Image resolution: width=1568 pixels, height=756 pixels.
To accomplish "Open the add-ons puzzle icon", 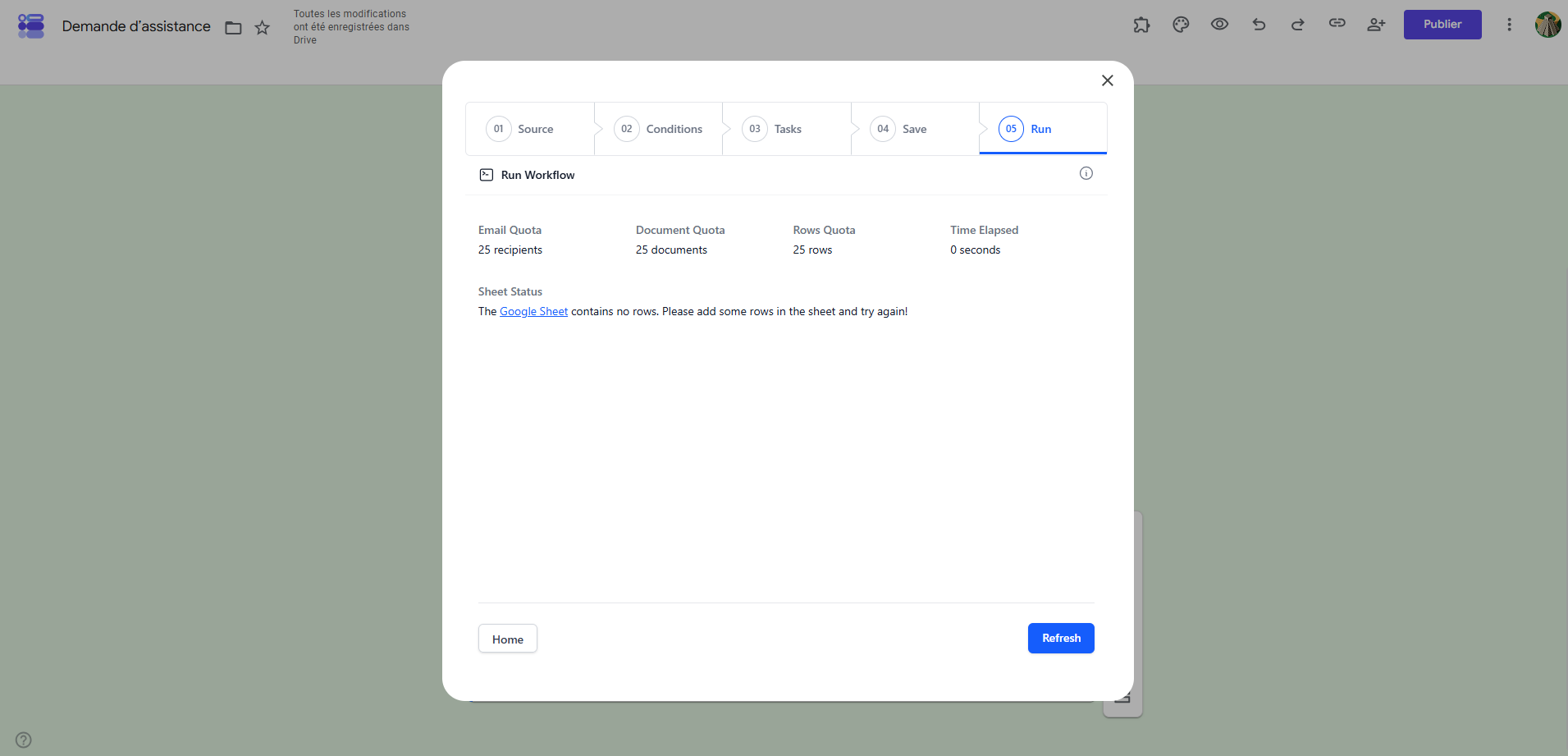I will click(x=1141, y=25).
